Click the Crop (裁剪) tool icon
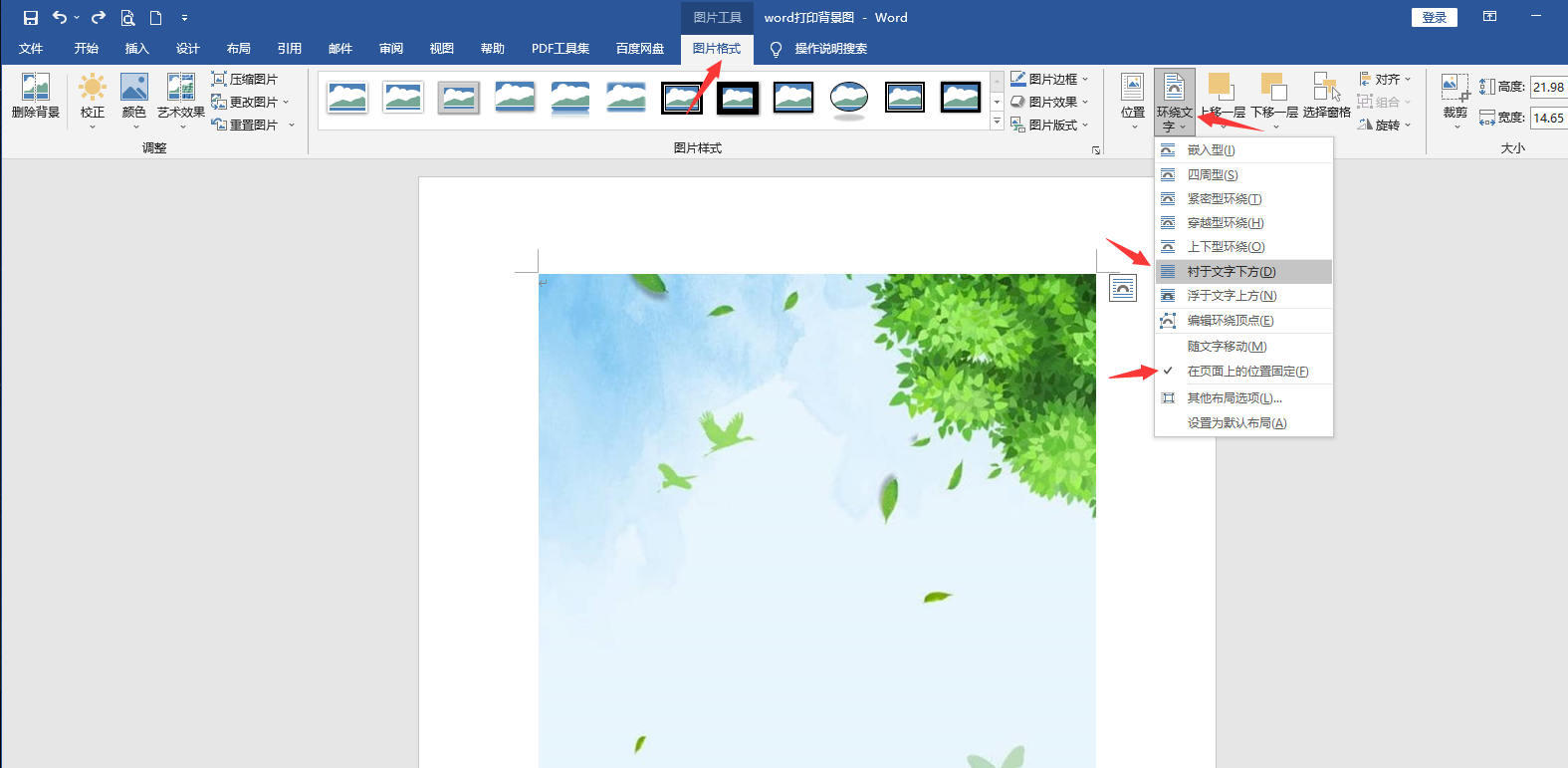 click(x=1455, y=89)
